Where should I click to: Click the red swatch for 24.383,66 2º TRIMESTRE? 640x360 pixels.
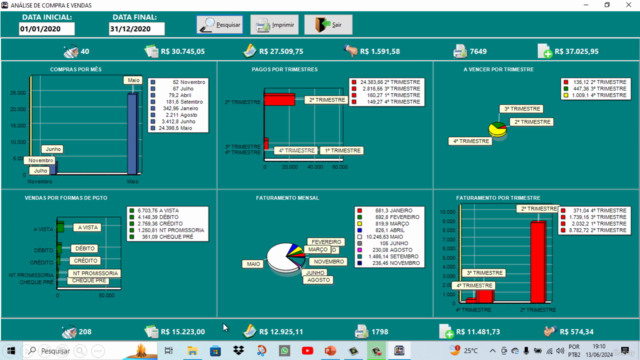pyautogui.click(x=354, y=82)
